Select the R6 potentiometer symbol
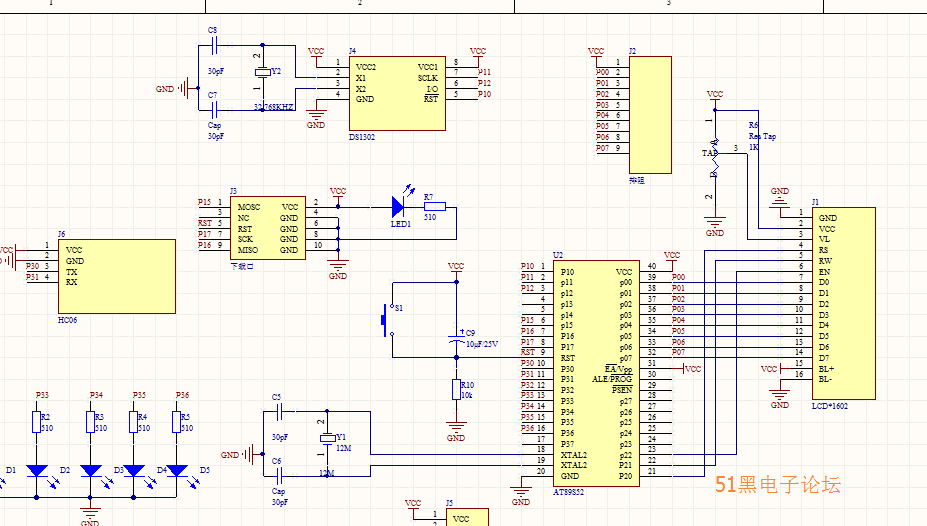 714,151
